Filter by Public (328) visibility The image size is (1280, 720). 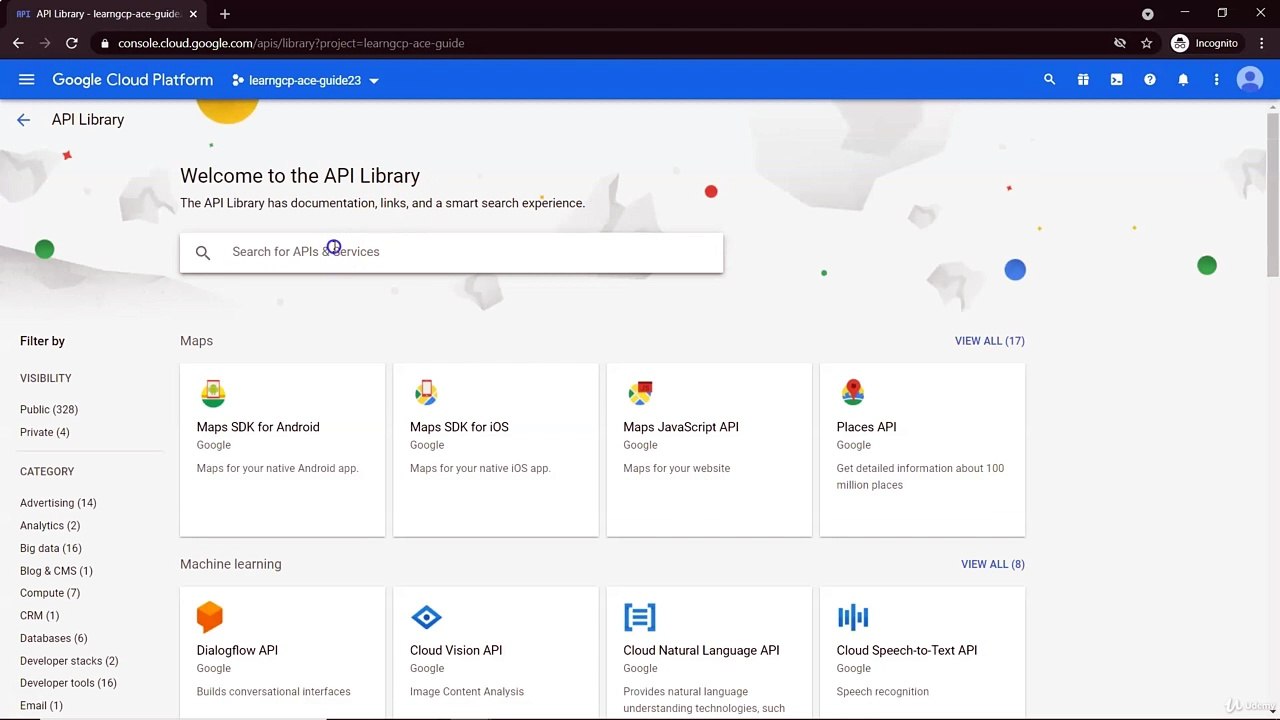point(49,409)
